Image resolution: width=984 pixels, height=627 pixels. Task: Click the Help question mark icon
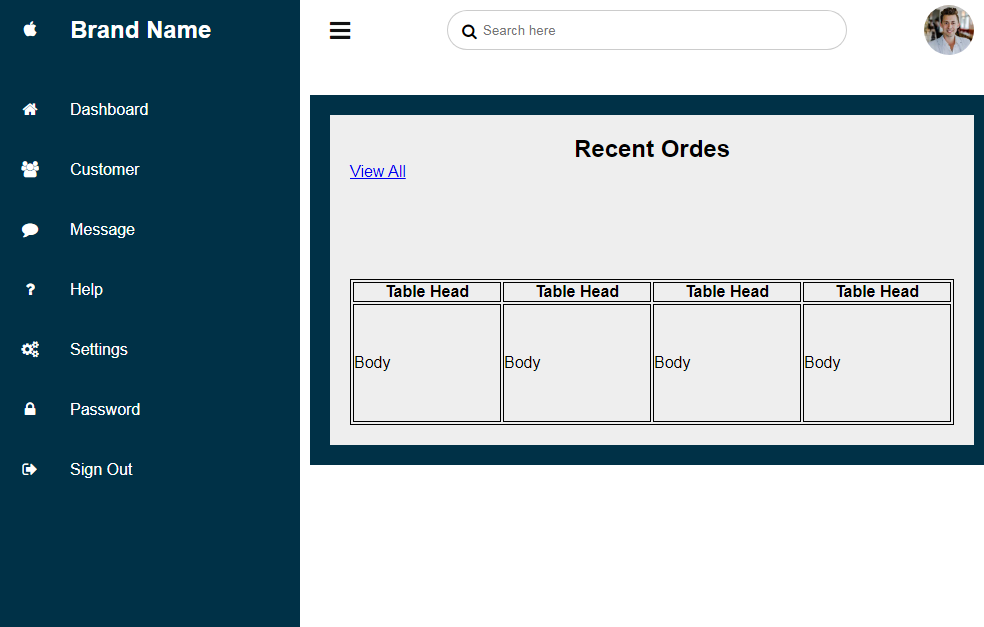click(x=30, y=289)
